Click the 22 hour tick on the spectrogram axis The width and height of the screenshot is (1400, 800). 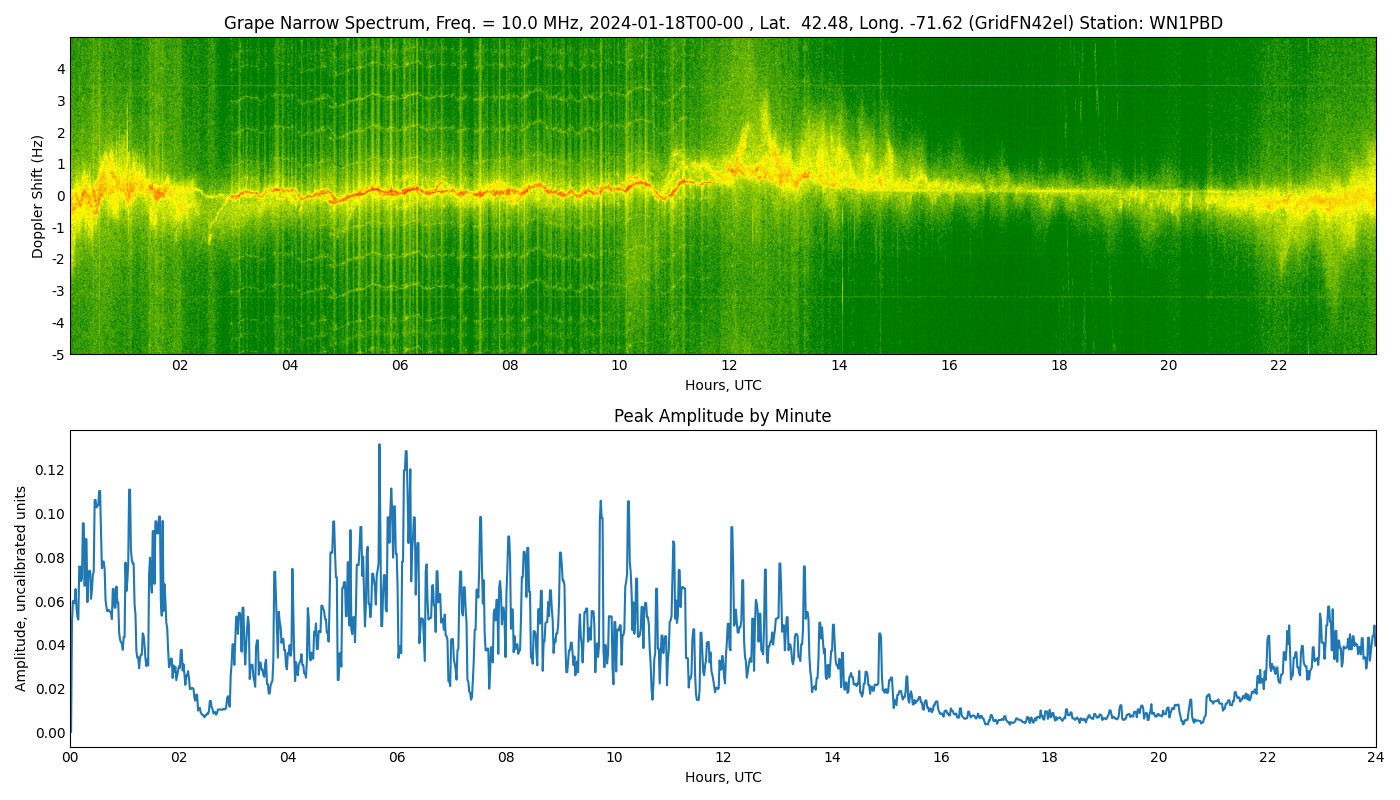click(1278, 366)
